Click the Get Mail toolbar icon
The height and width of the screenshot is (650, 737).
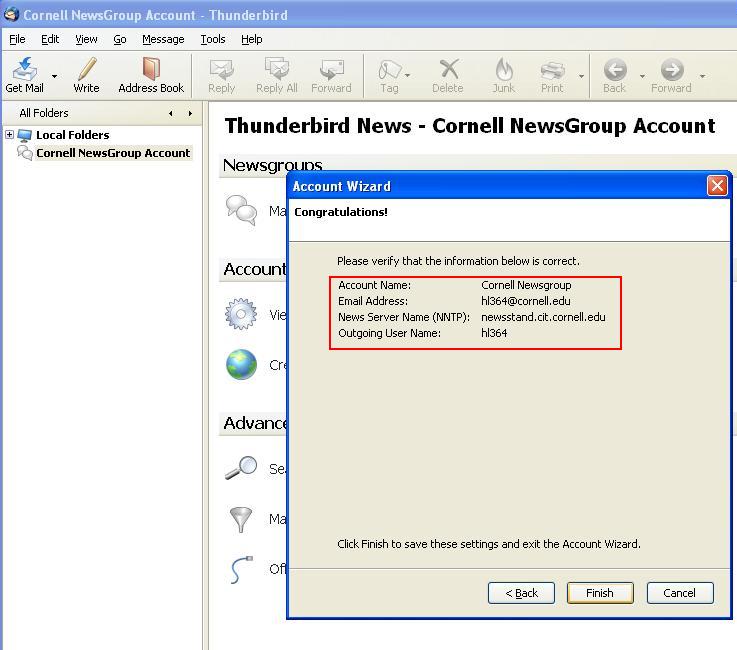tap(25, 69)
